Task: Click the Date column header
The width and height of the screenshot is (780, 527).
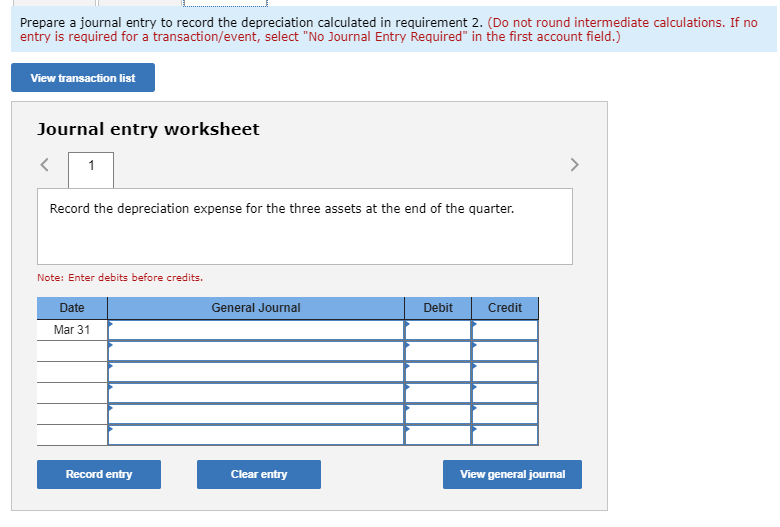Action: pos(72,308)
